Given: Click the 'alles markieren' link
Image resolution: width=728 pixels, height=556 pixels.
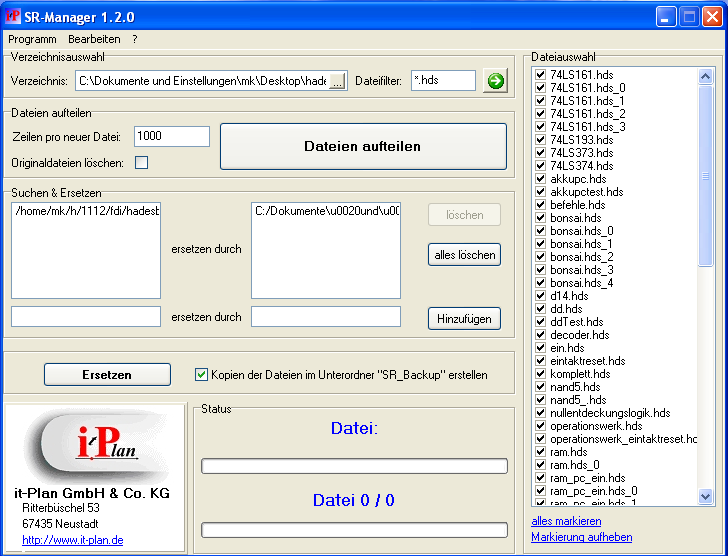Looking at the screenshot, I should (566, 521).
